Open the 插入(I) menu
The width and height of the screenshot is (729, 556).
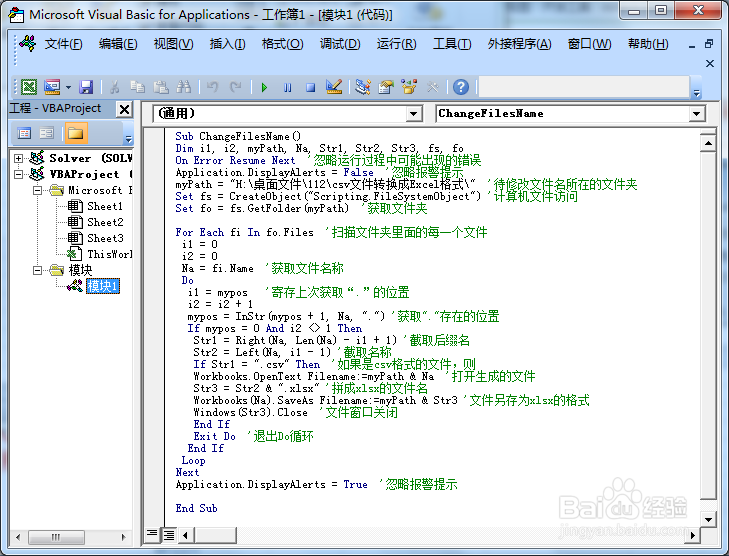pos(227,44)
